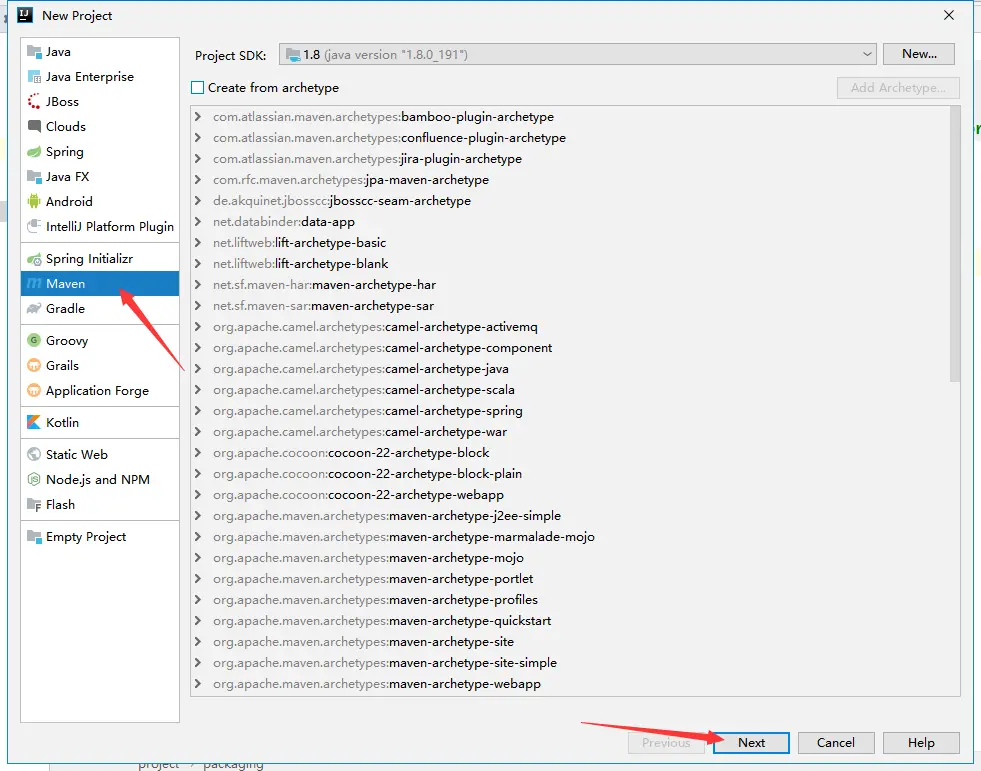Expand bamboo-plugin-archetype entry

pyautogui.click(x=198, y=116)
